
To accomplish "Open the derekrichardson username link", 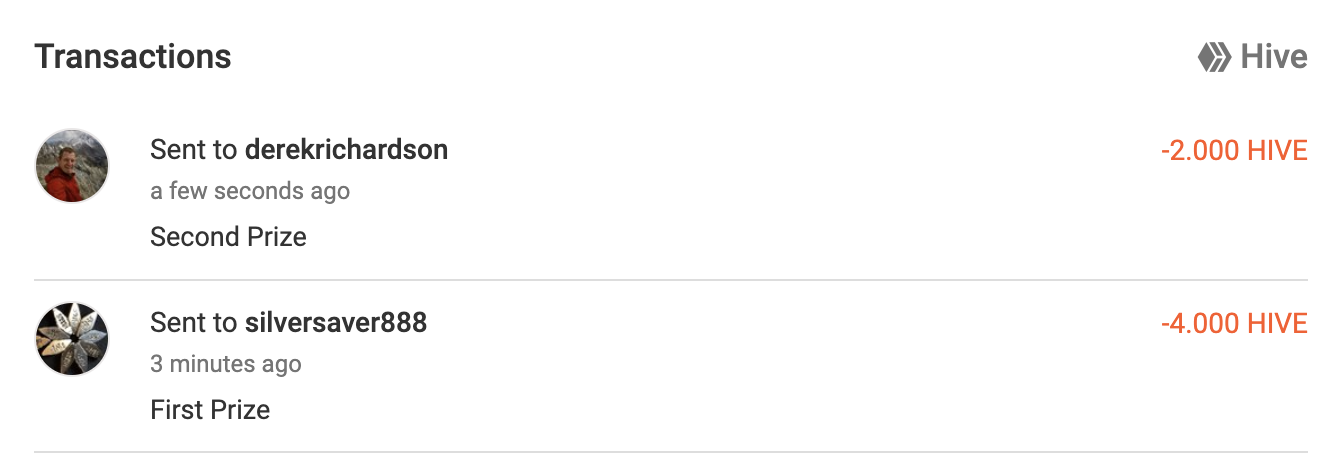I will pos(346,150).
